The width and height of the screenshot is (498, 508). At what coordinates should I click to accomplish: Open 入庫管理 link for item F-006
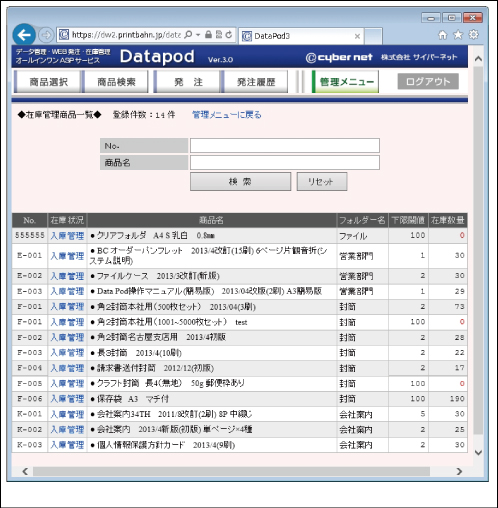pyautogui.click(x=67, y=399)
